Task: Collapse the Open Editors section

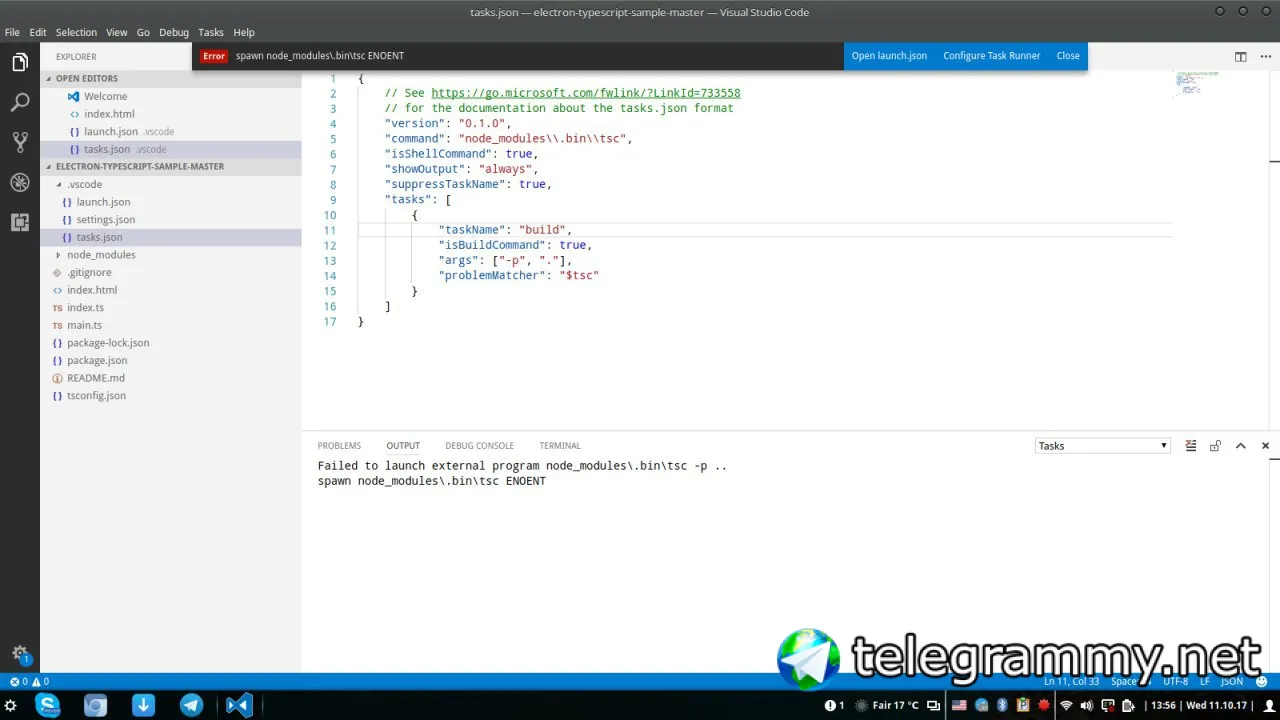Action: pos(86,78)
